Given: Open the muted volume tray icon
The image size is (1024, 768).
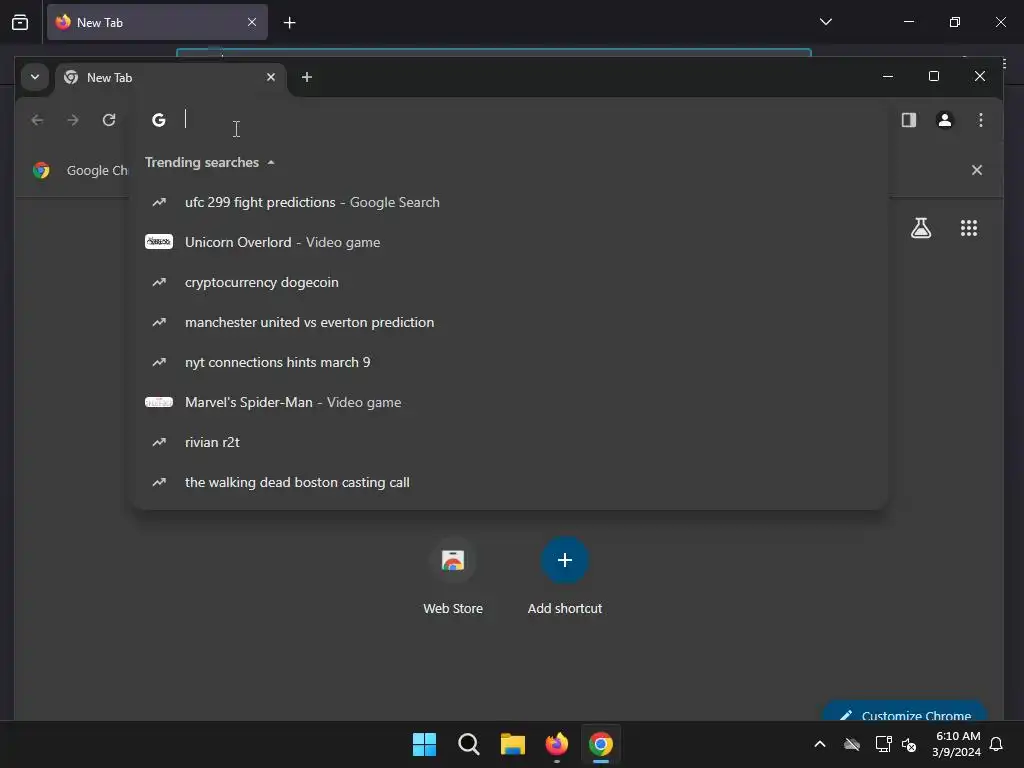Looking at the screenshot, I should (908, 744).
